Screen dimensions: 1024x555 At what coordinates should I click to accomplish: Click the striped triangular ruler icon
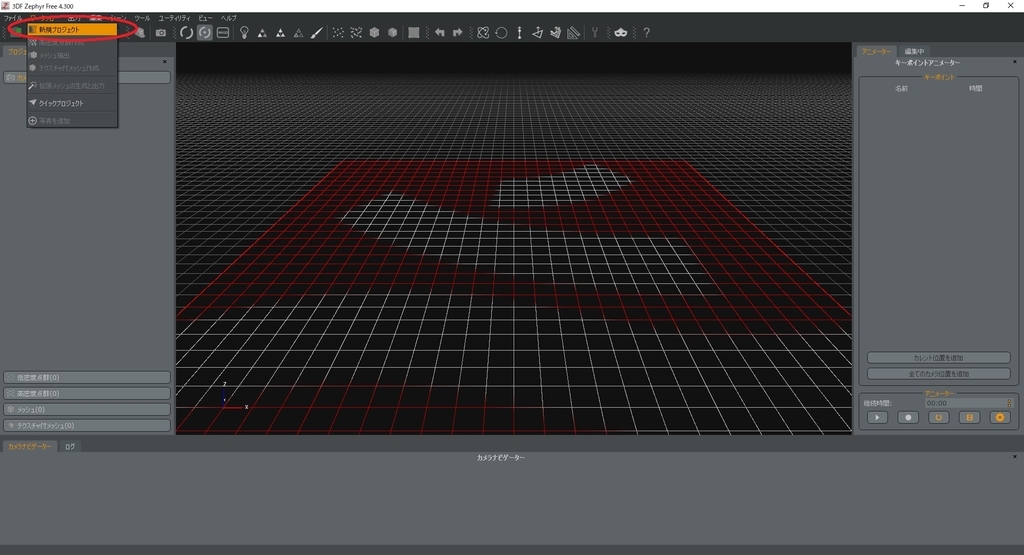(x=573, y=33)
